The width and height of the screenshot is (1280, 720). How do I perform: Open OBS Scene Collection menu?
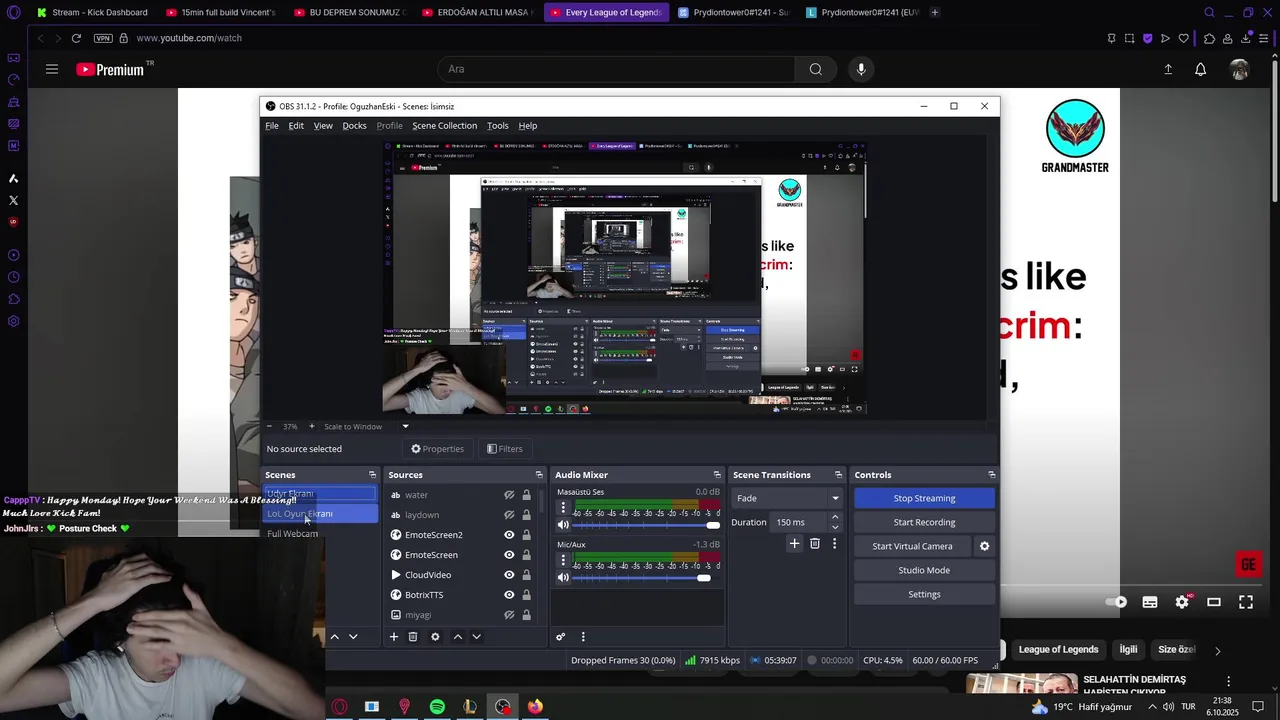tap(444, 126)
